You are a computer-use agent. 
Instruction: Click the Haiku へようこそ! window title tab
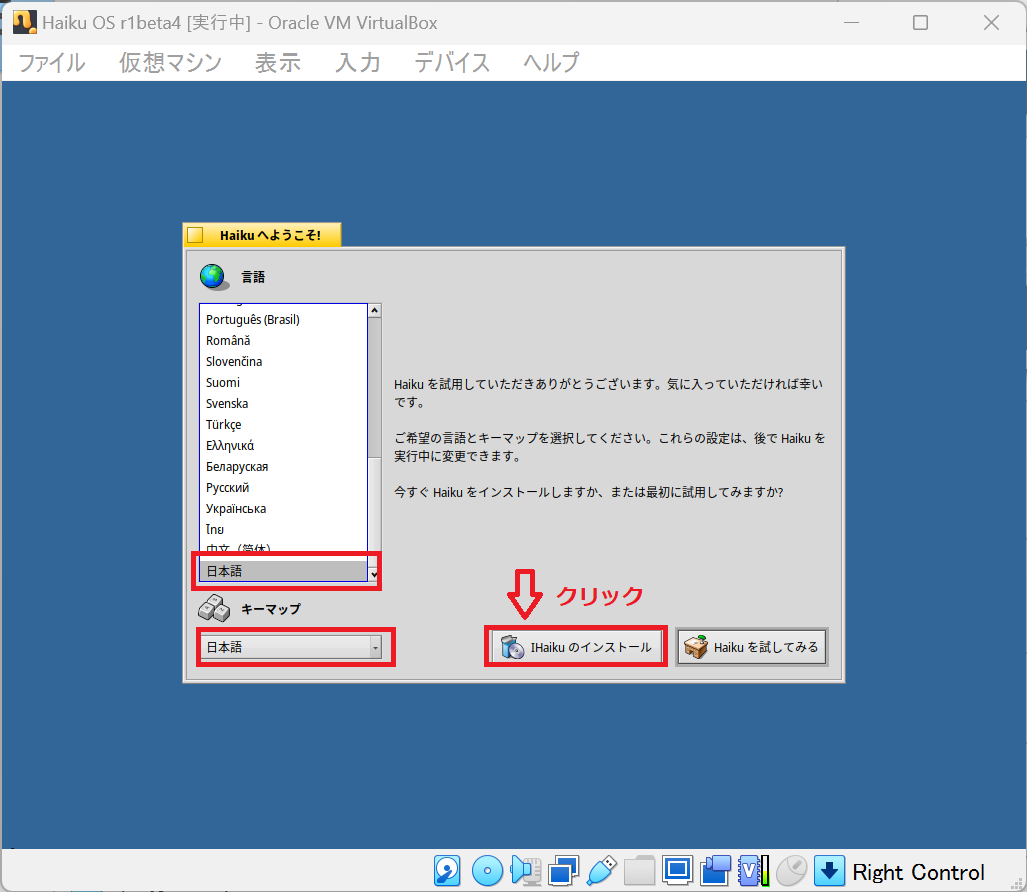(x=262, y=235)
